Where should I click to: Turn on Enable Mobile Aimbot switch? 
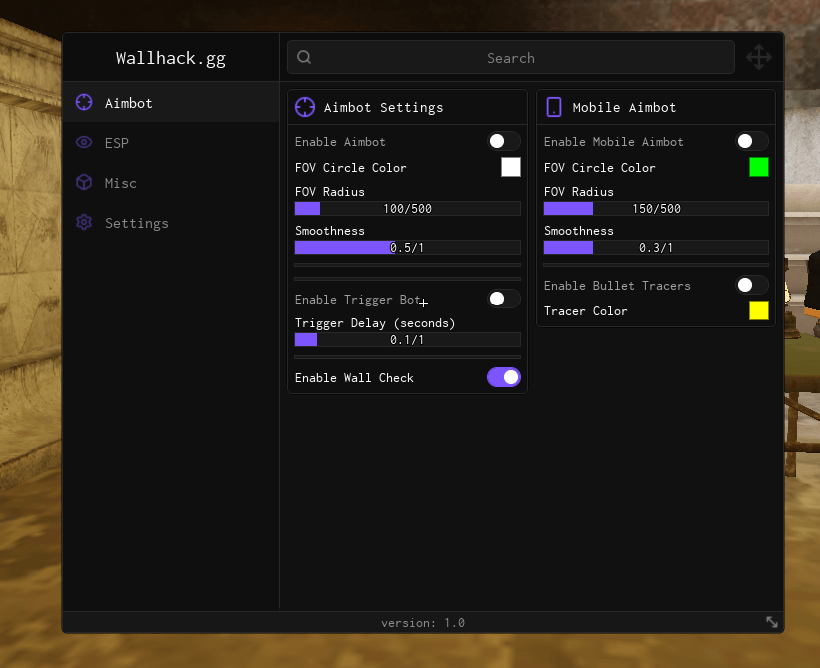[752, 141]
